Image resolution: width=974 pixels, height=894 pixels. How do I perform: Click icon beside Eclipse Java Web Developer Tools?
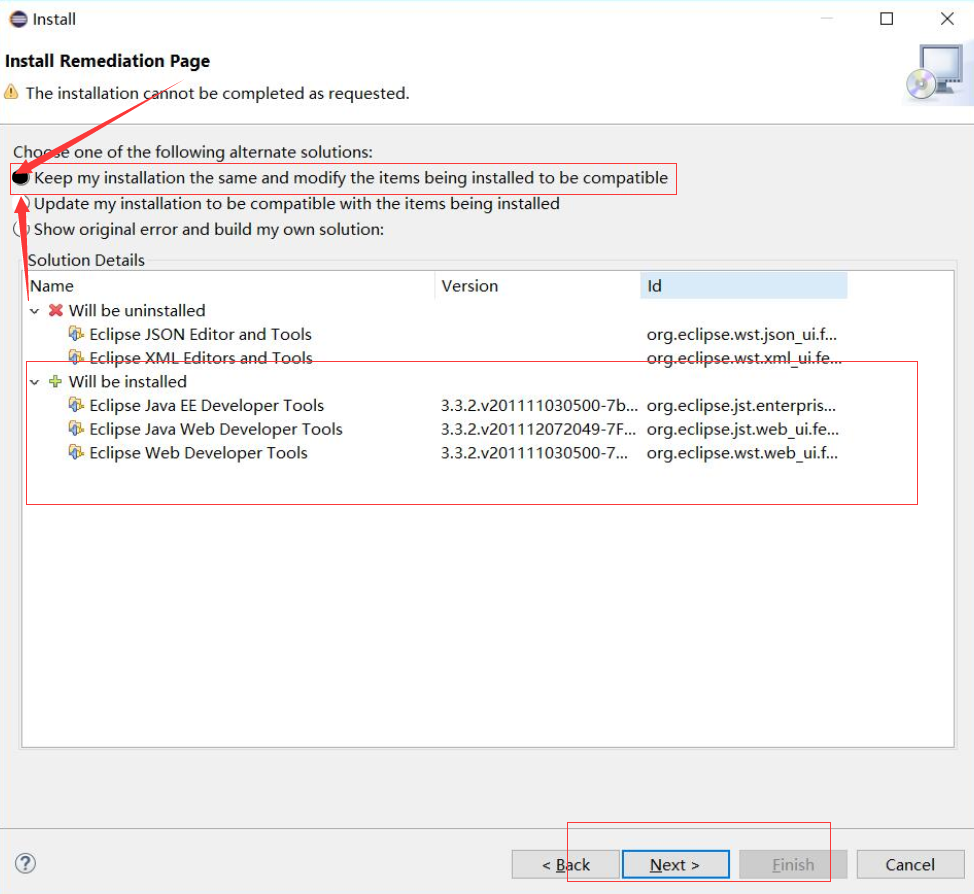tap(76, 429)
